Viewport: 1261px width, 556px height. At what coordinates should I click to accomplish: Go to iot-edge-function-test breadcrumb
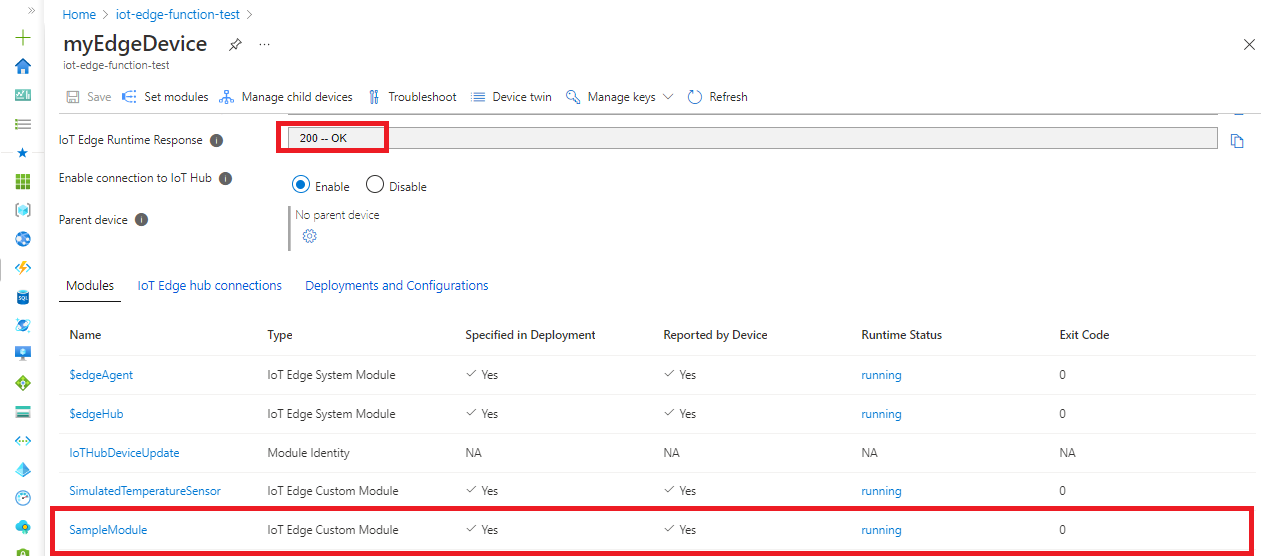(x=178, y=15)
